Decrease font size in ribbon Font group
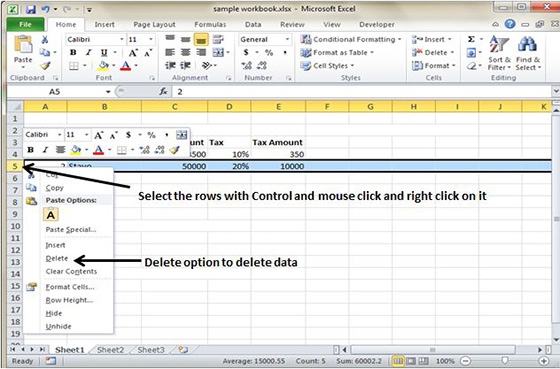Screen dimensions: 560x369 [x=148, y=53]
